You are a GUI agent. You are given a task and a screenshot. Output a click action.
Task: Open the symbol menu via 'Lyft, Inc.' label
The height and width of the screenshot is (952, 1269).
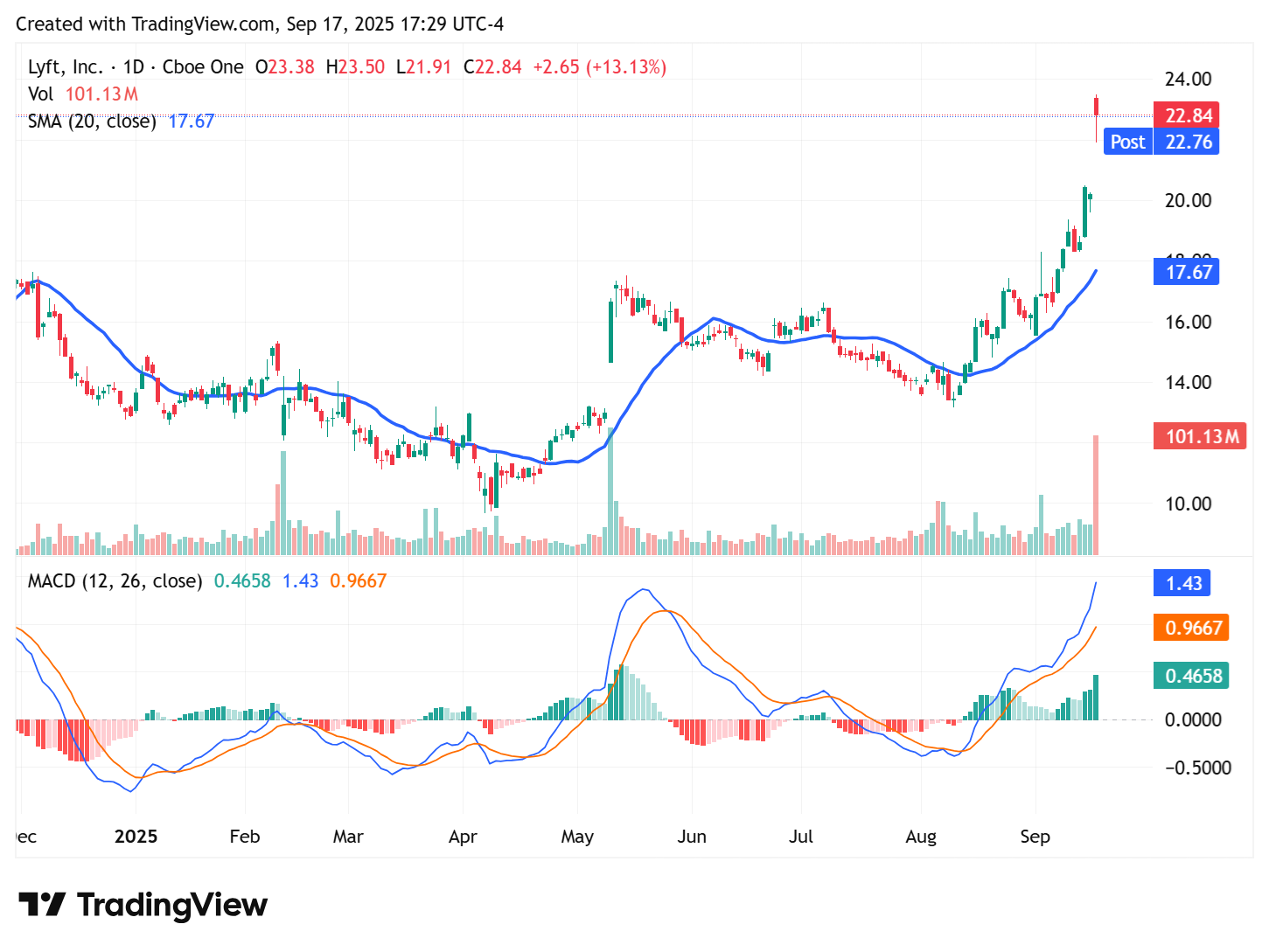67,66
